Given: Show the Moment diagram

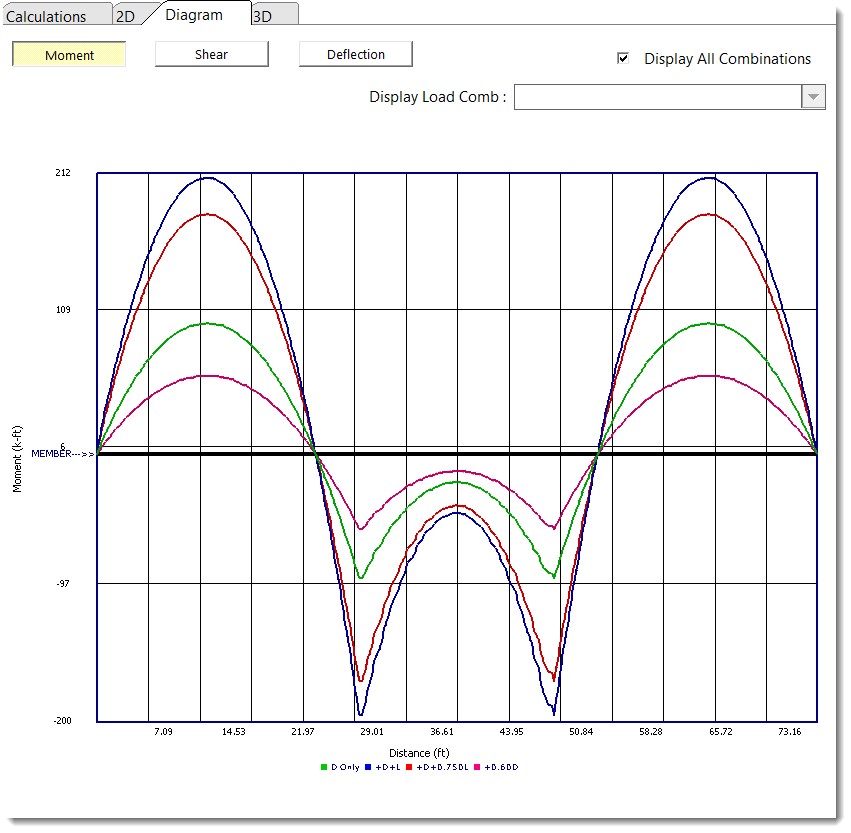Looking at the screenshot, I should click(69, 55).
